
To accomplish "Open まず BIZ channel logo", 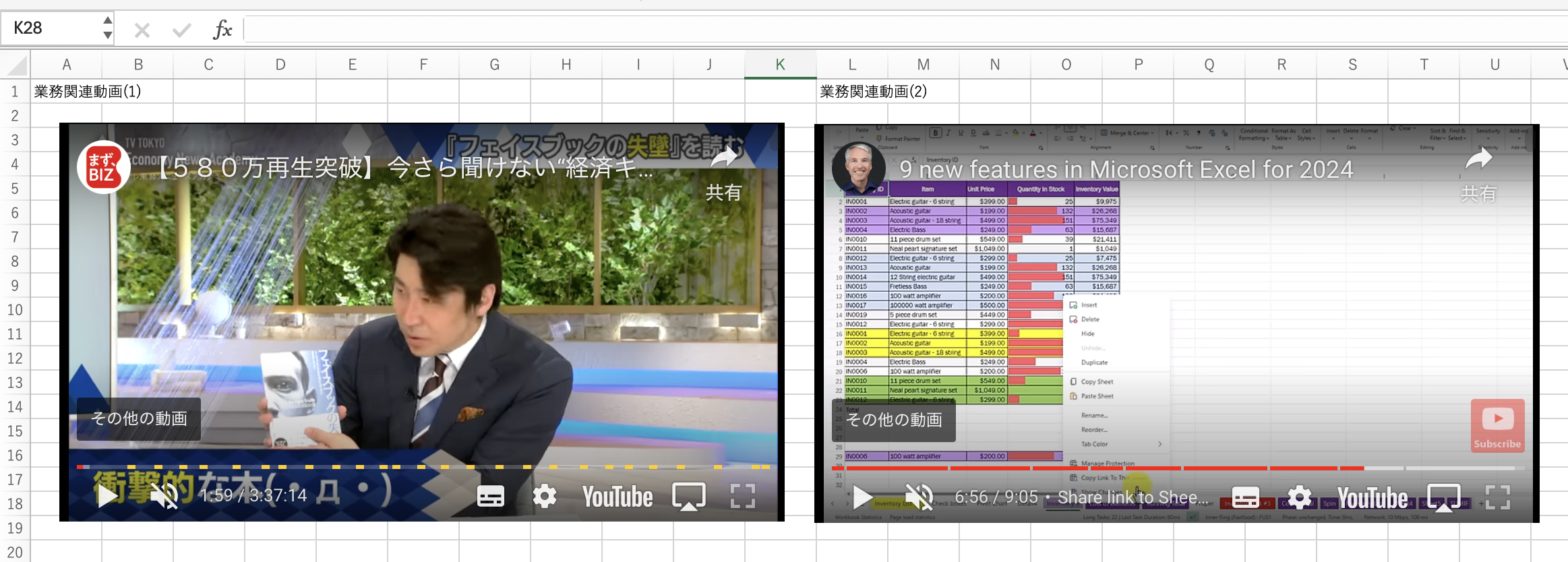I will tap(103, 167).
